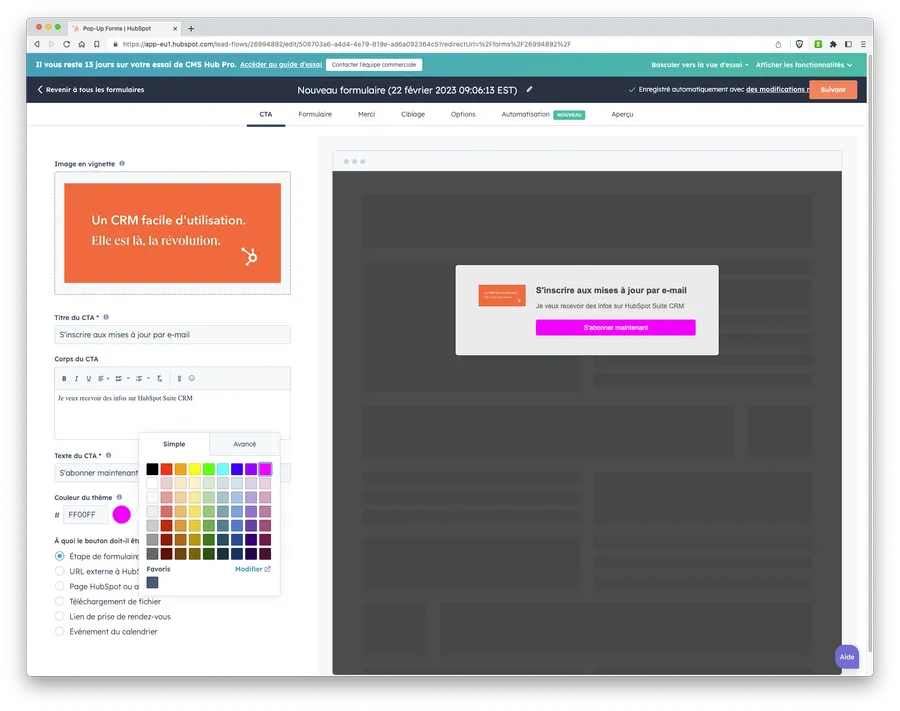The height and width of the screenshot is (711, 900).
Task: Open browser extensions puzzle icon
Action: [833, 44]
